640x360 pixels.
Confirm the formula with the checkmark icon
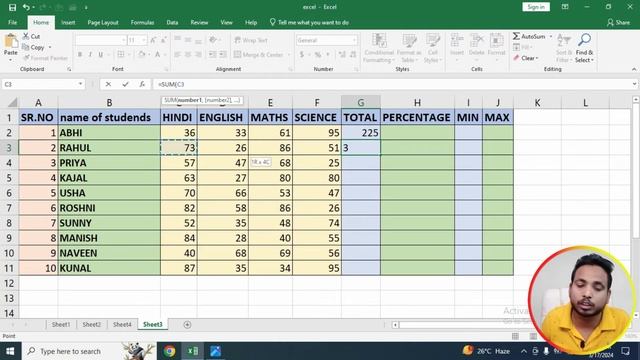[125, 84]
